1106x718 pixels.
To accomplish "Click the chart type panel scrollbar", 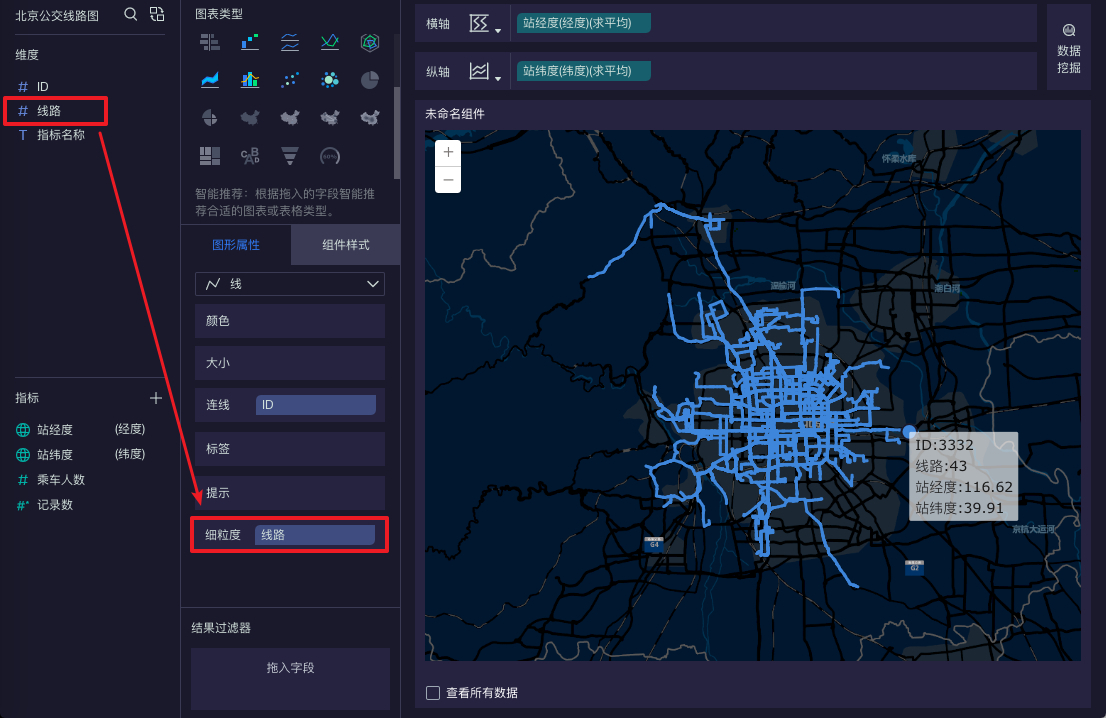I will [396, 133].
